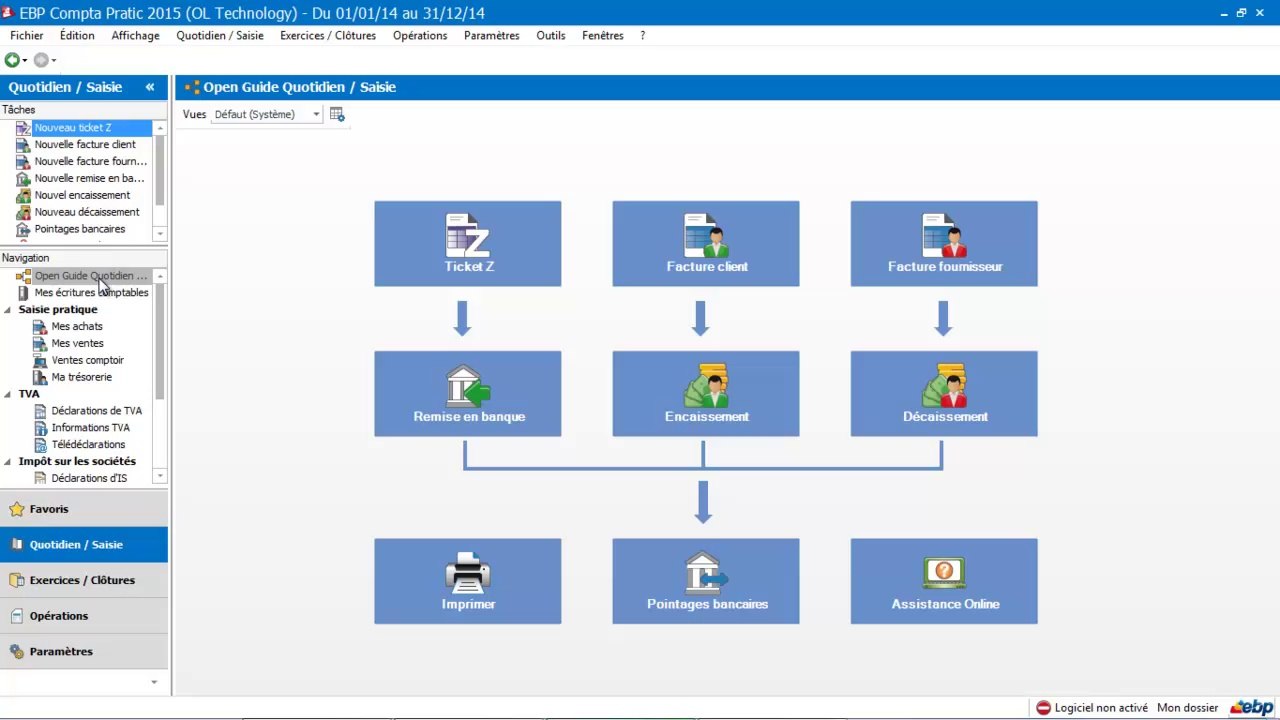This screenshot has height=720, width=1280.
Task: Open the Exercices / Clôtures menu
Action: [x=328, y=36]
